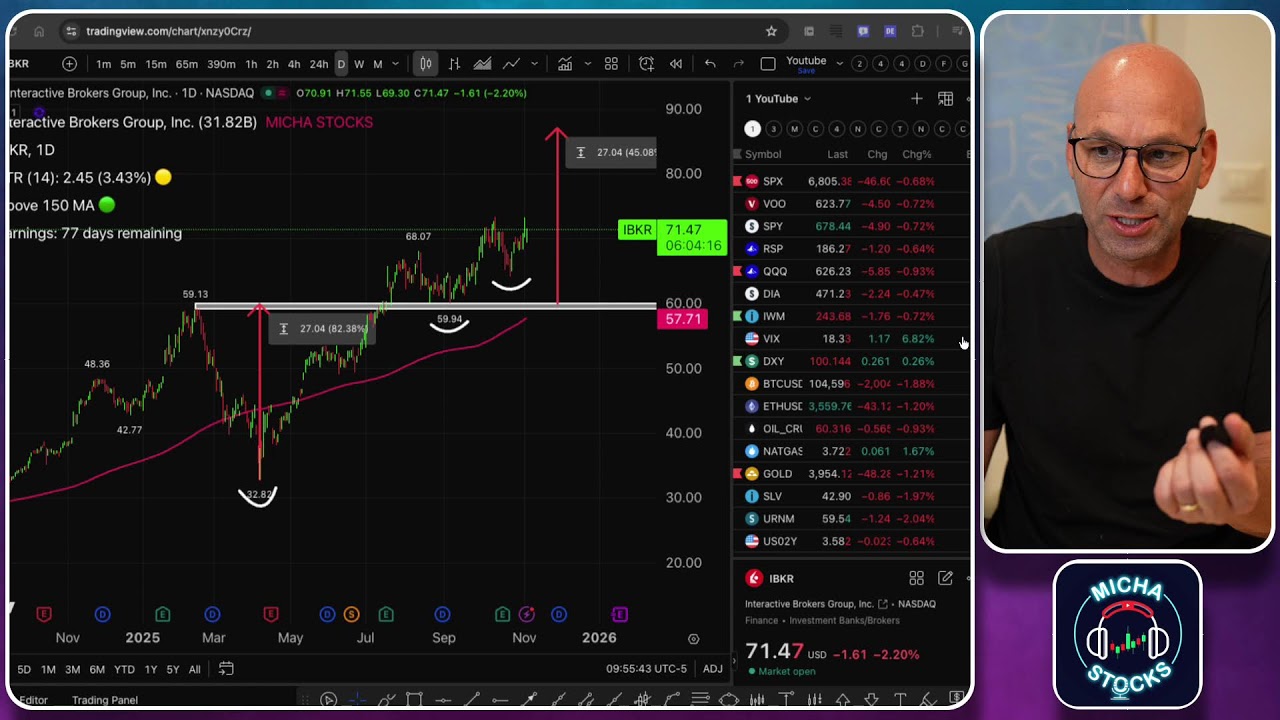Open the 1 YouTube watchlist dropdown
The width and height of the screenshot is (1280, 720).
pyautogui.click(x=778, y=98)
